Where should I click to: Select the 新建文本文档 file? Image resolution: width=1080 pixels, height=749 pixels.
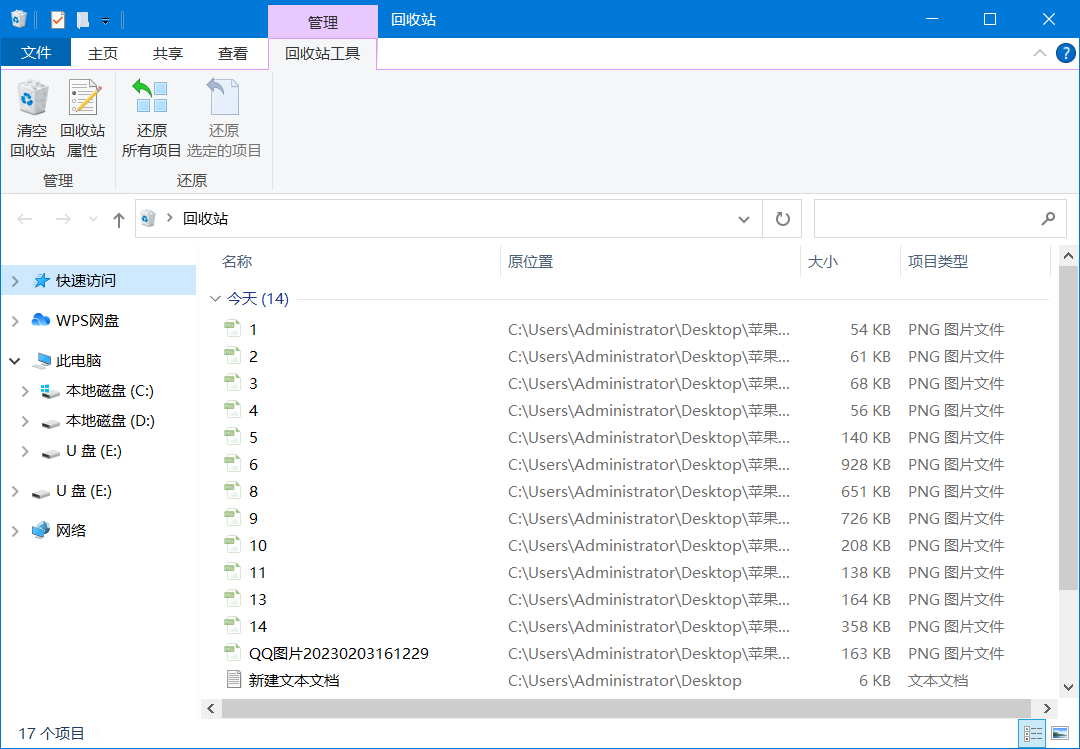[x=294, y=680]
